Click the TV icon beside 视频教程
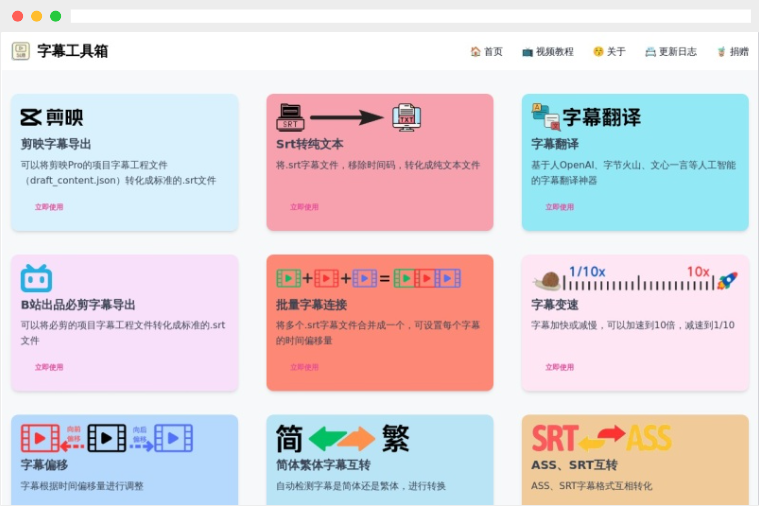Viewport: 759px width, 506px height. pyautogui.click(x=527, y=52)
